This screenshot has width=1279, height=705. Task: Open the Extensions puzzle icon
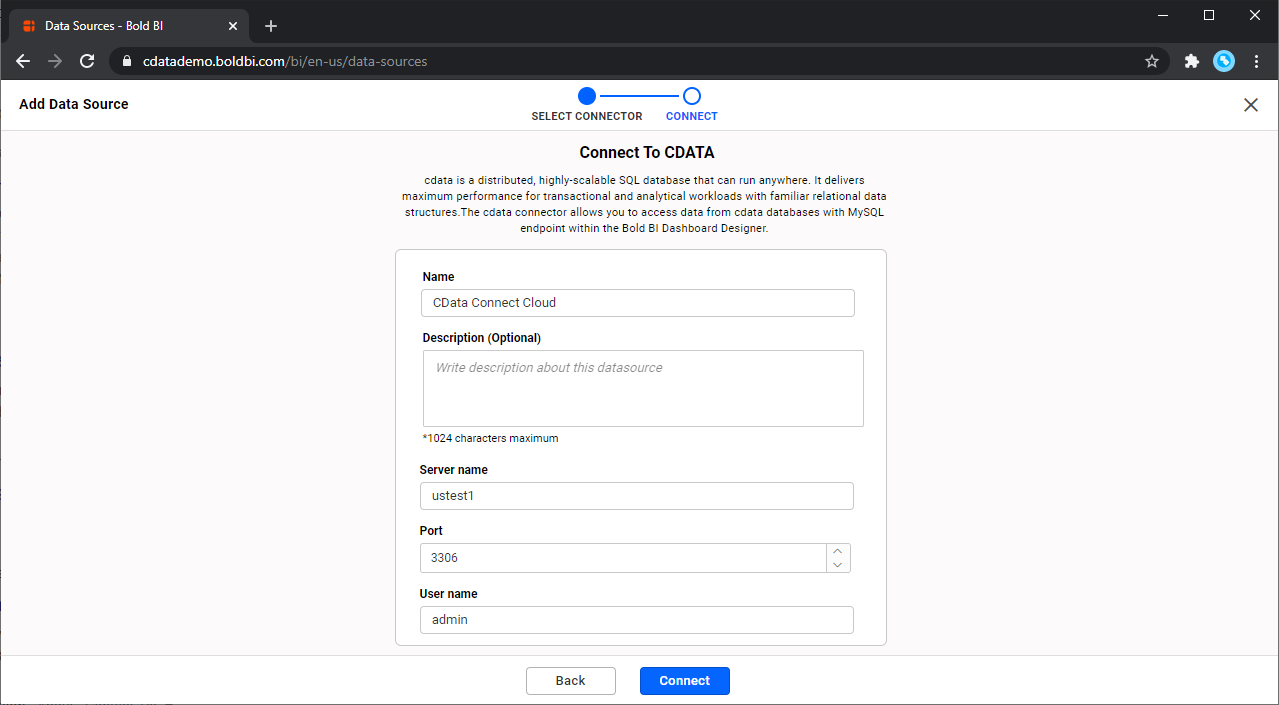point(1192,61)
